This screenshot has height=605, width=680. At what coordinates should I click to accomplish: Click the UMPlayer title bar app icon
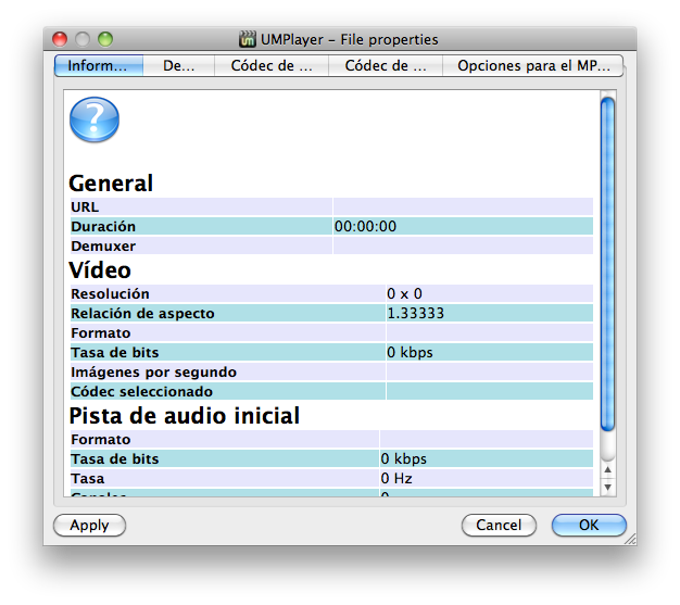pyautogui.click(x=248, y=39)
